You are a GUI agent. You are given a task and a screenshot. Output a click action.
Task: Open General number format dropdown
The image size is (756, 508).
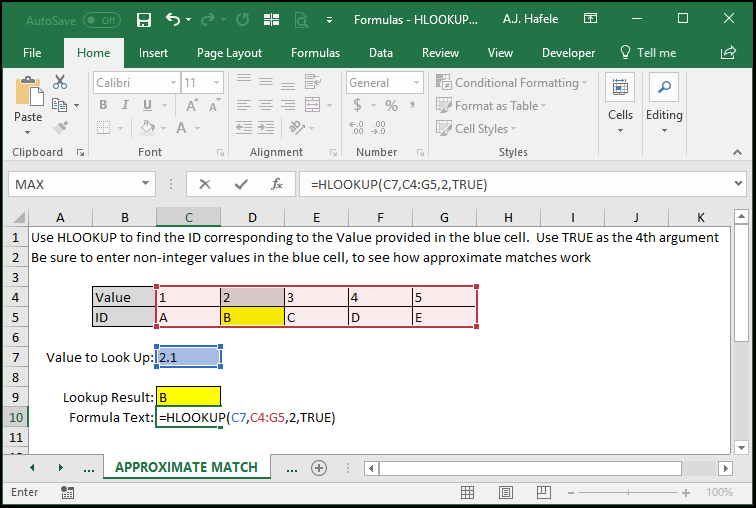click(x=416, y=83)
